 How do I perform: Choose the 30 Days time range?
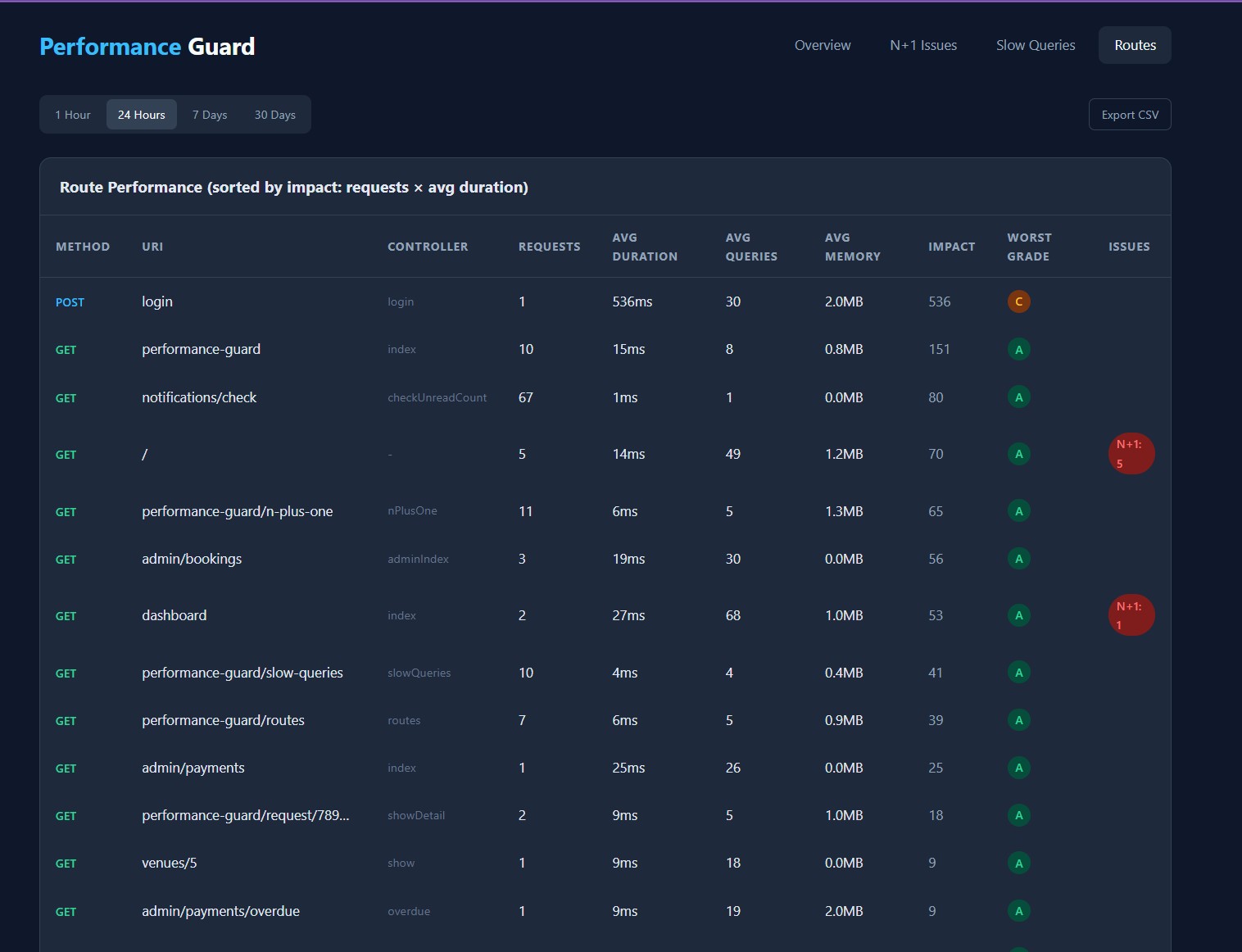click(274, 115)
